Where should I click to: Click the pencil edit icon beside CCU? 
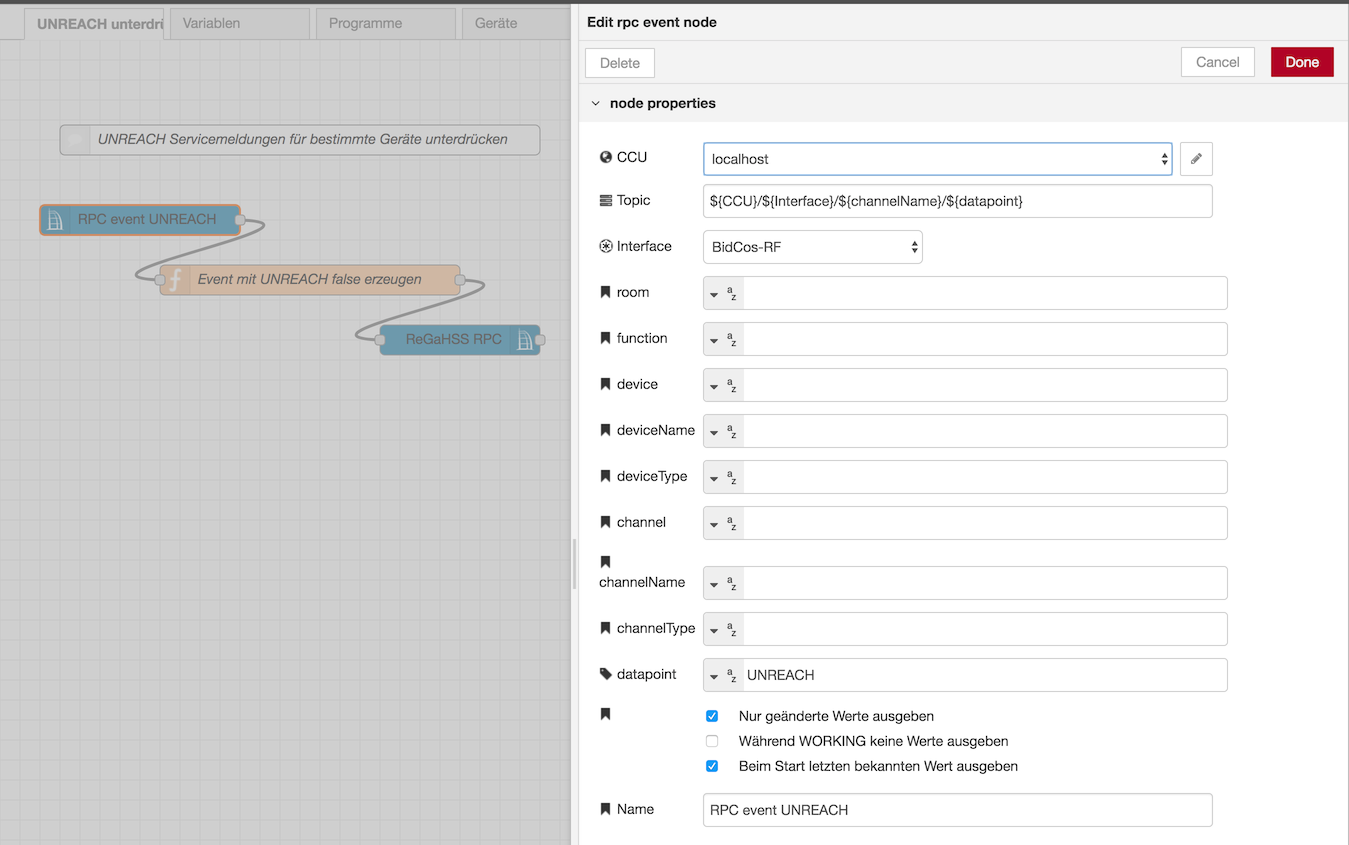coord(1196,159)
